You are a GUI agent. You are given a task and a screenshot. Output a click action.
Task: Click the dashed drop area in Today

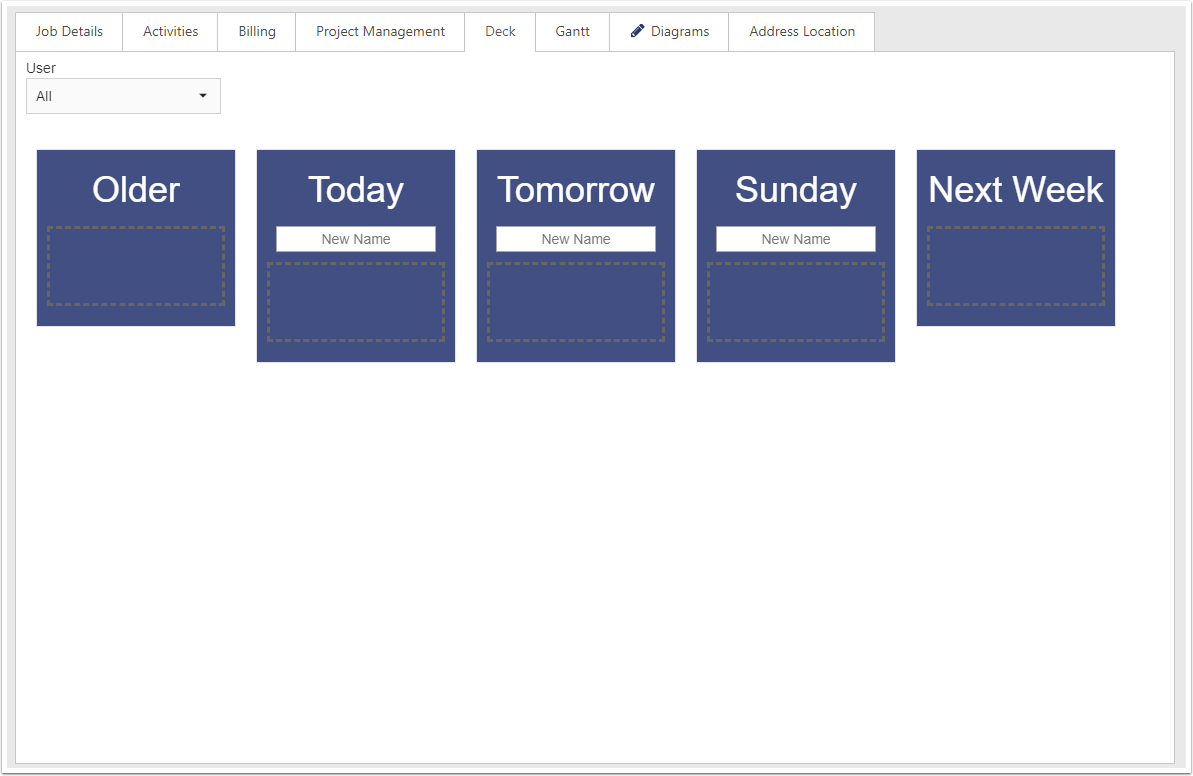[x=356, y=302]
